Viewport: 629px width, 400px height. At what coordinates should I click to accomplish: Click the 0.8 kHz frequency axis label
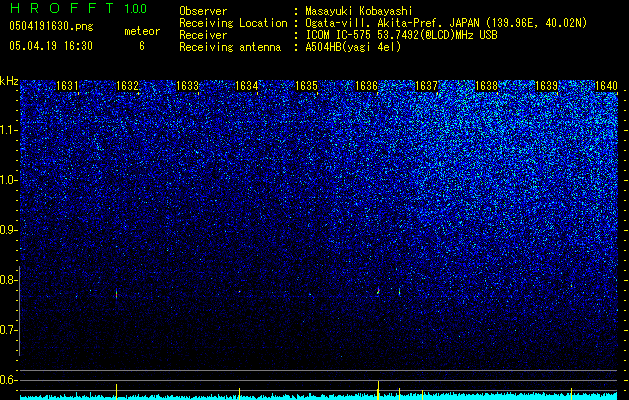[9, 280]
